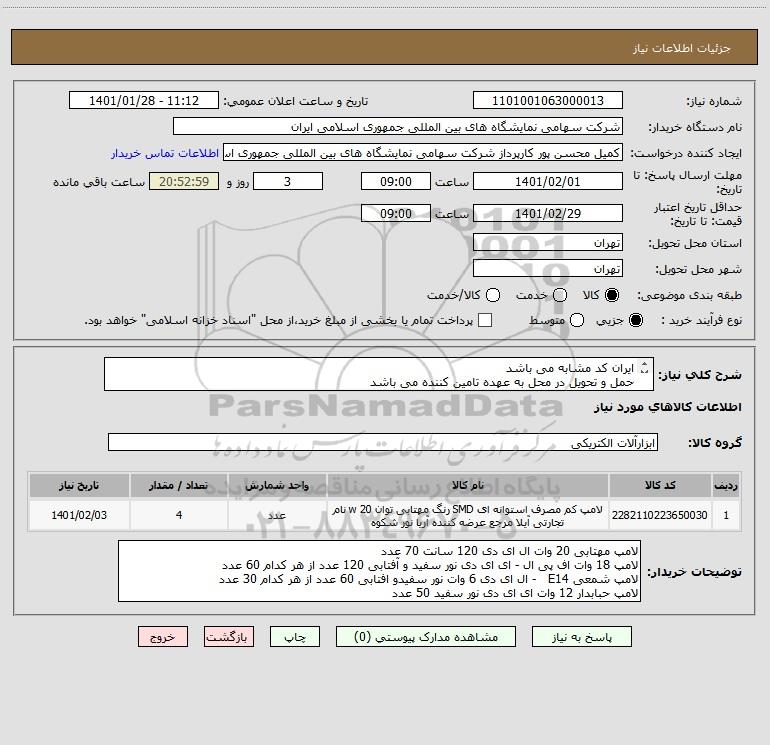Select the متوسط purchase type radio
Screen dimensions: 770x745
pyautogui.click(x=577, y=321)
